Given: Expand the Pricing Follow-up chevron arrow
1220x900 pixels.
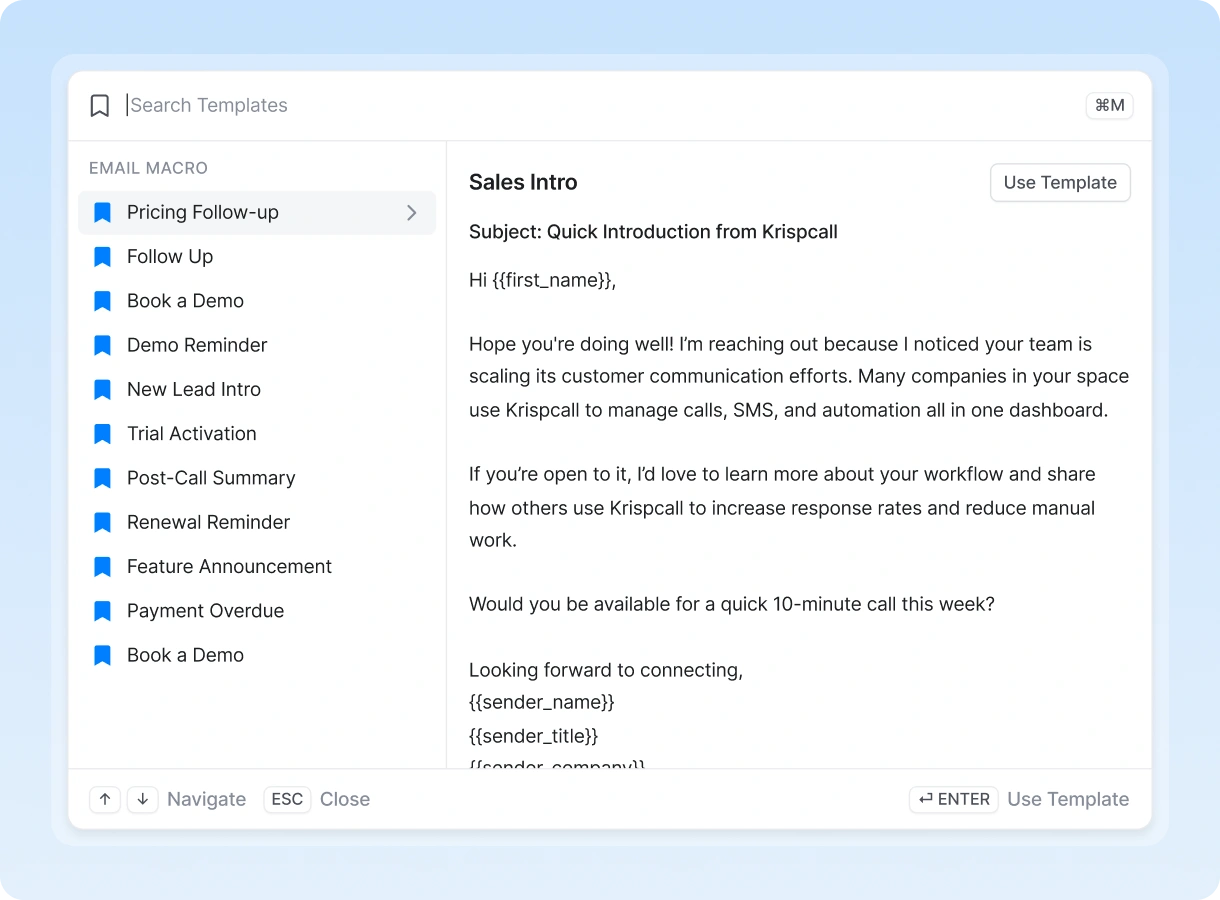Looking at the screenshot, I should [x=411, y=213].
